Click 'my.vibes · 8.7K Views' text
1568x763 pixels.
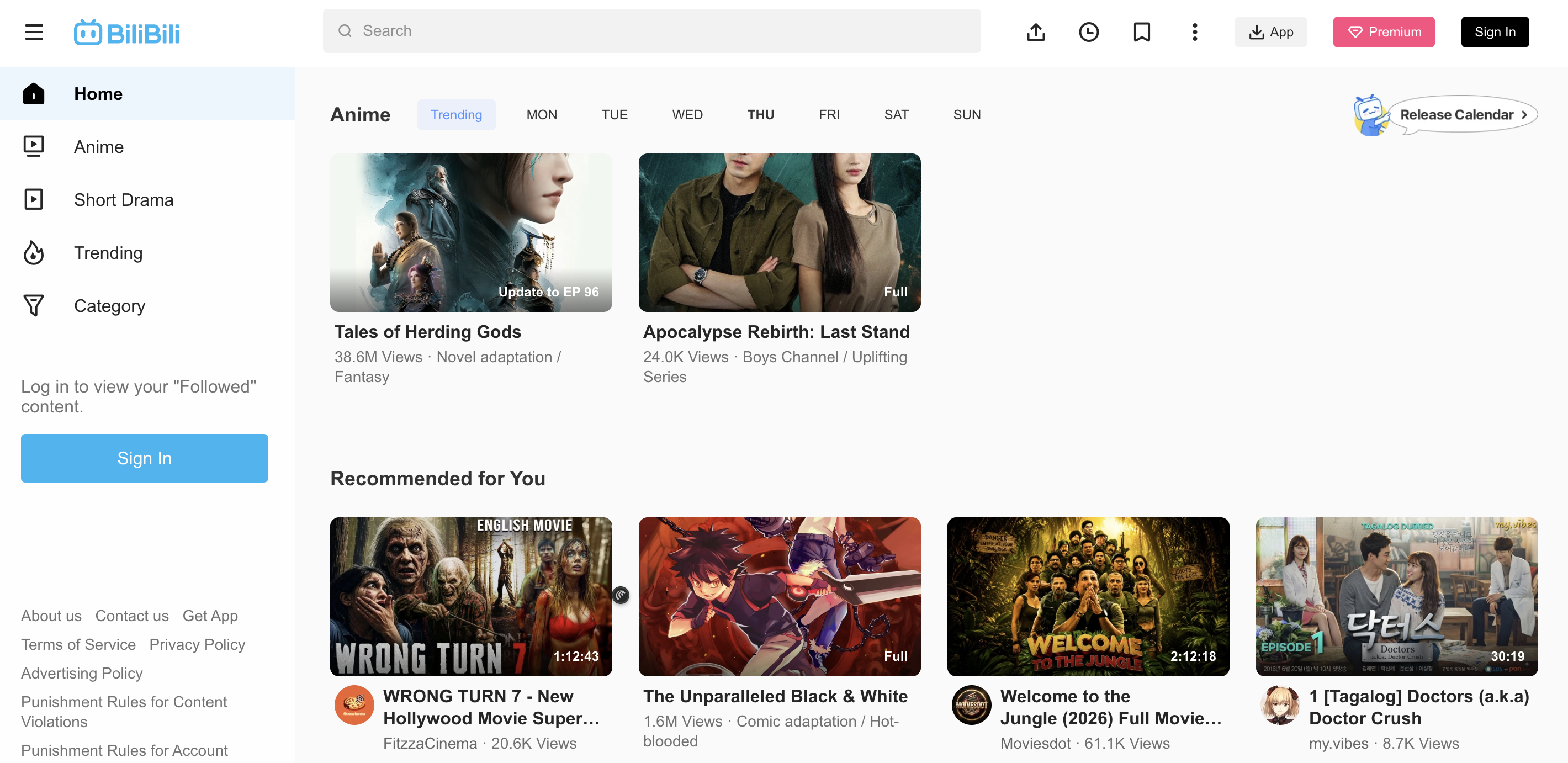coord(1384,743)
